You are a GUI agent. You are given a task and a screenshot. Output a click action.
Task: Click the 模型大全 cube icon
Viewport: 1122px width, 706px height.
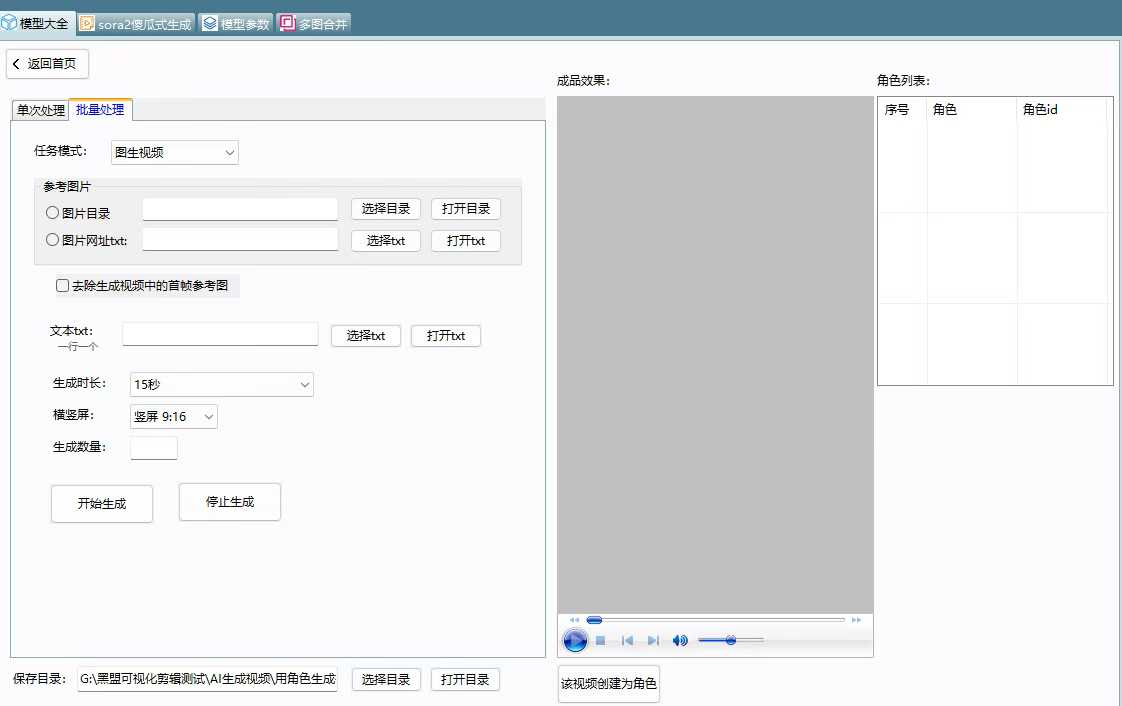point(10,21)
